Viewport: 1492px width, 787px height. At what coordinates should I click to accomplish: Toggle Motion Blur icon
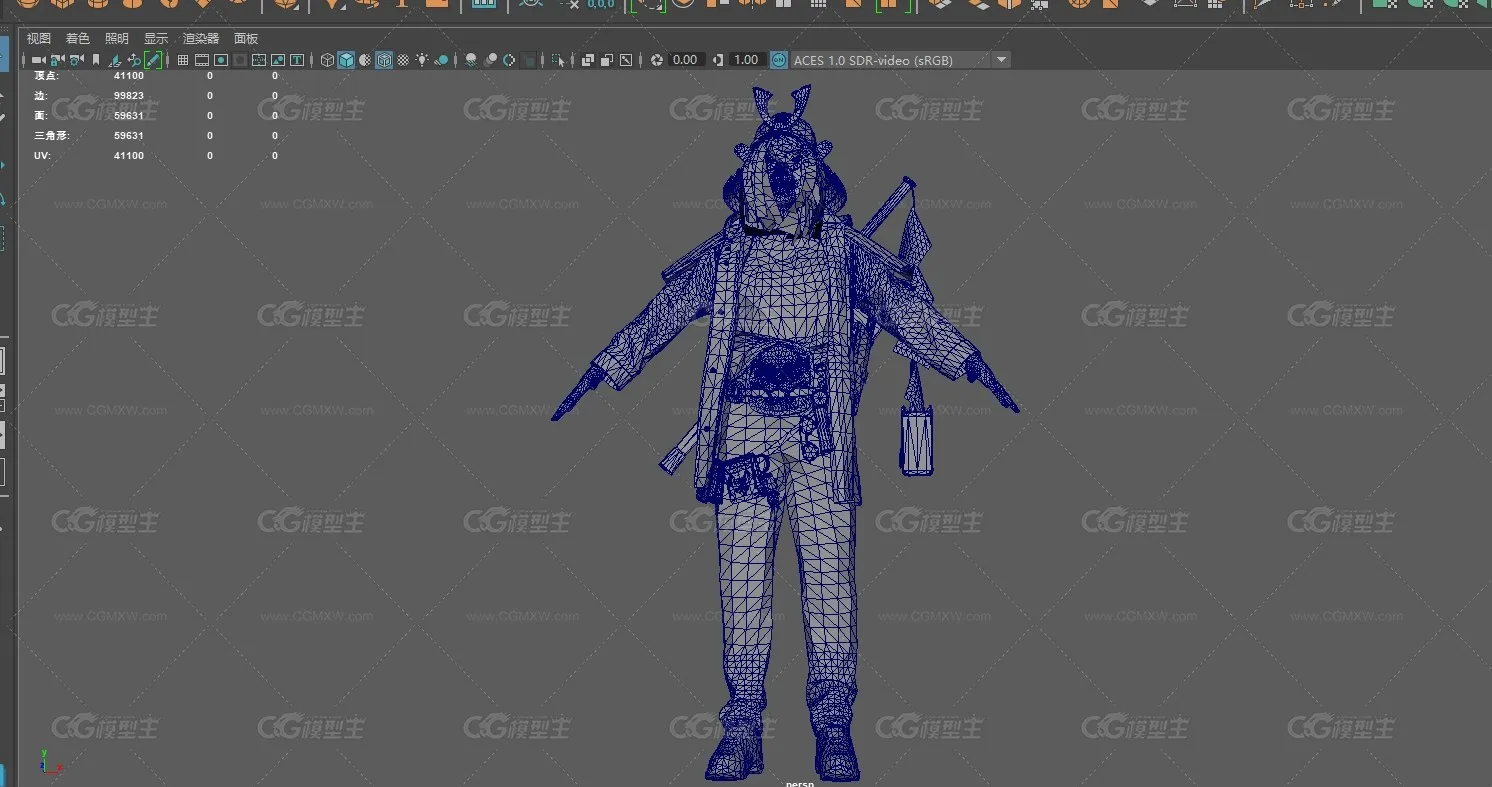click(x=490, y=60)
